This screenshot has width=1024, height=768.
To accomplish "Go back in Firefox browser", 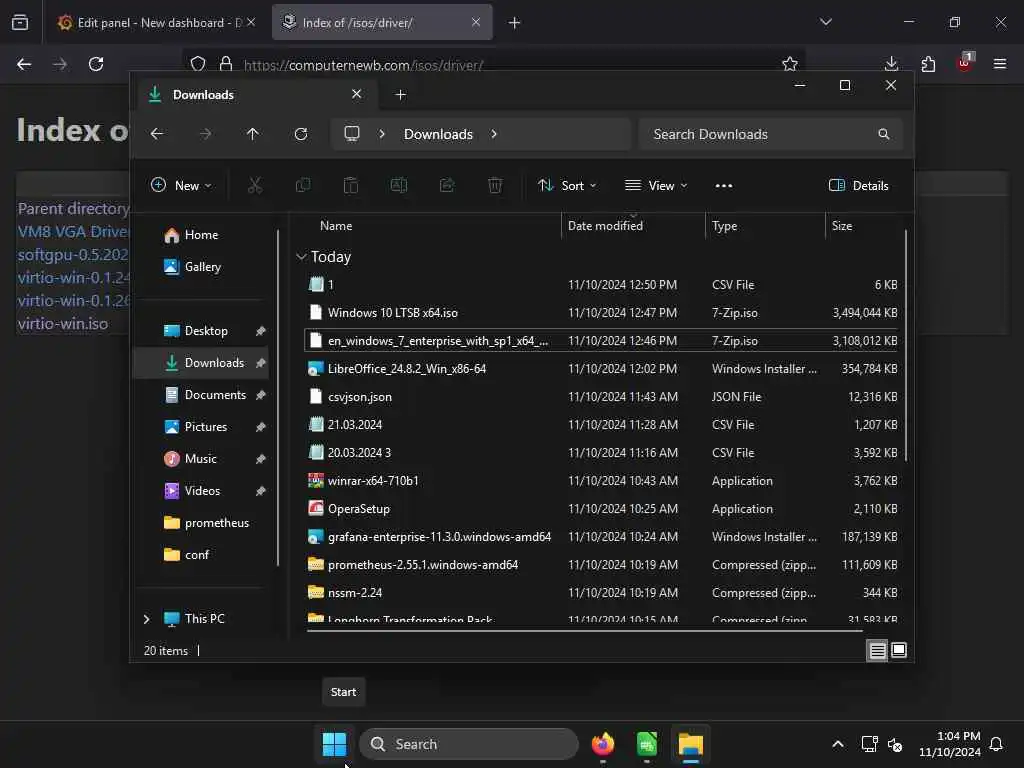I will pos(24,64).
